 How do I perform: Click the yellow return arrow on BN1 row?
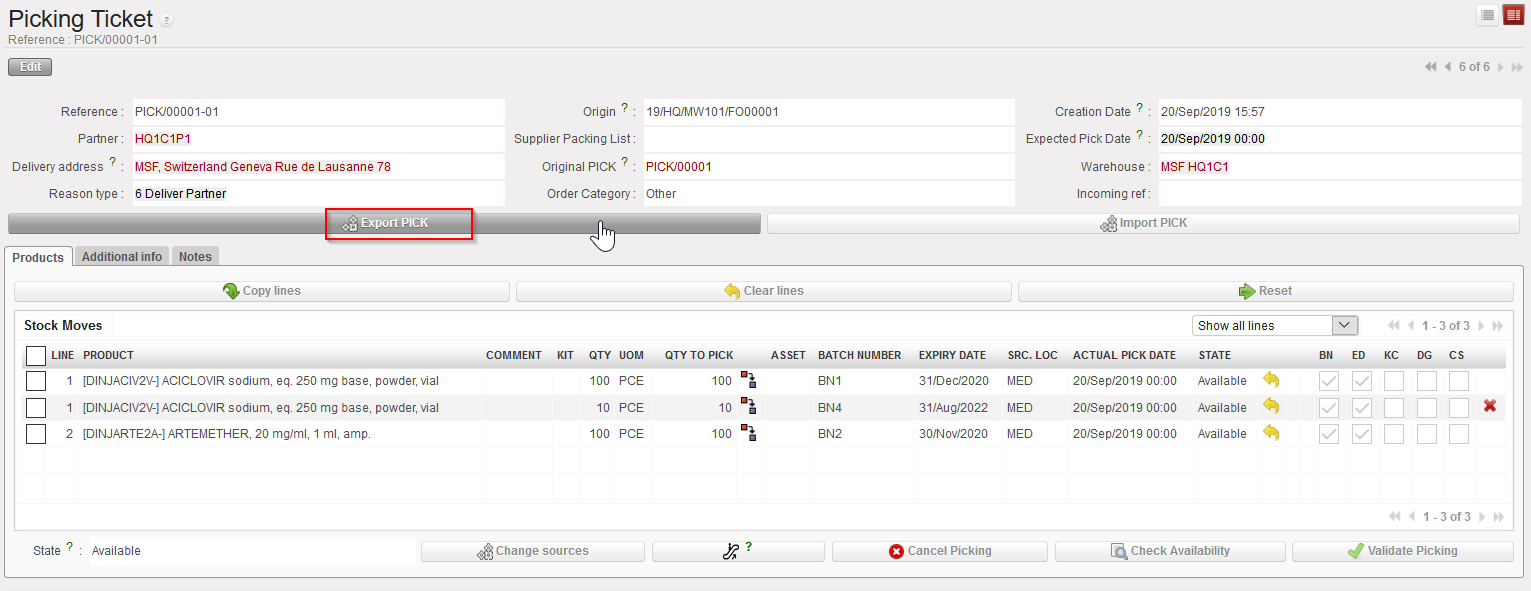[1271, 380]
